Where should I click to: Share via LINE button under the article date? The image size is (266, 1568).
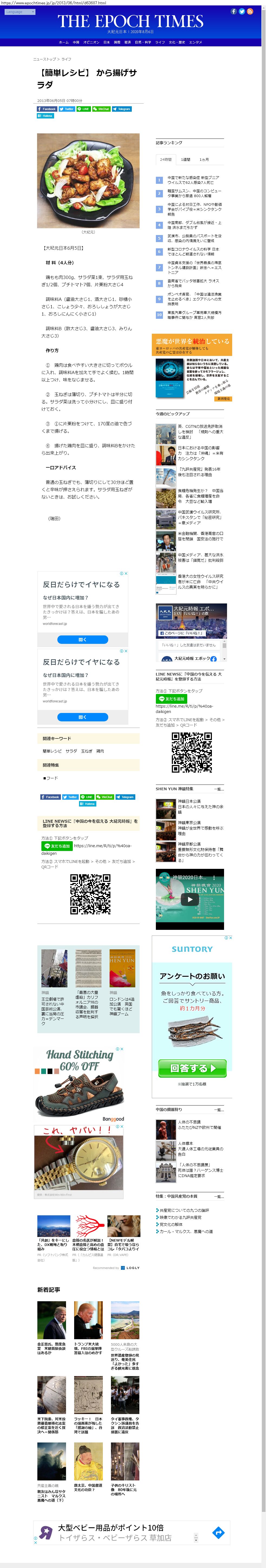[x=84, y=109]
